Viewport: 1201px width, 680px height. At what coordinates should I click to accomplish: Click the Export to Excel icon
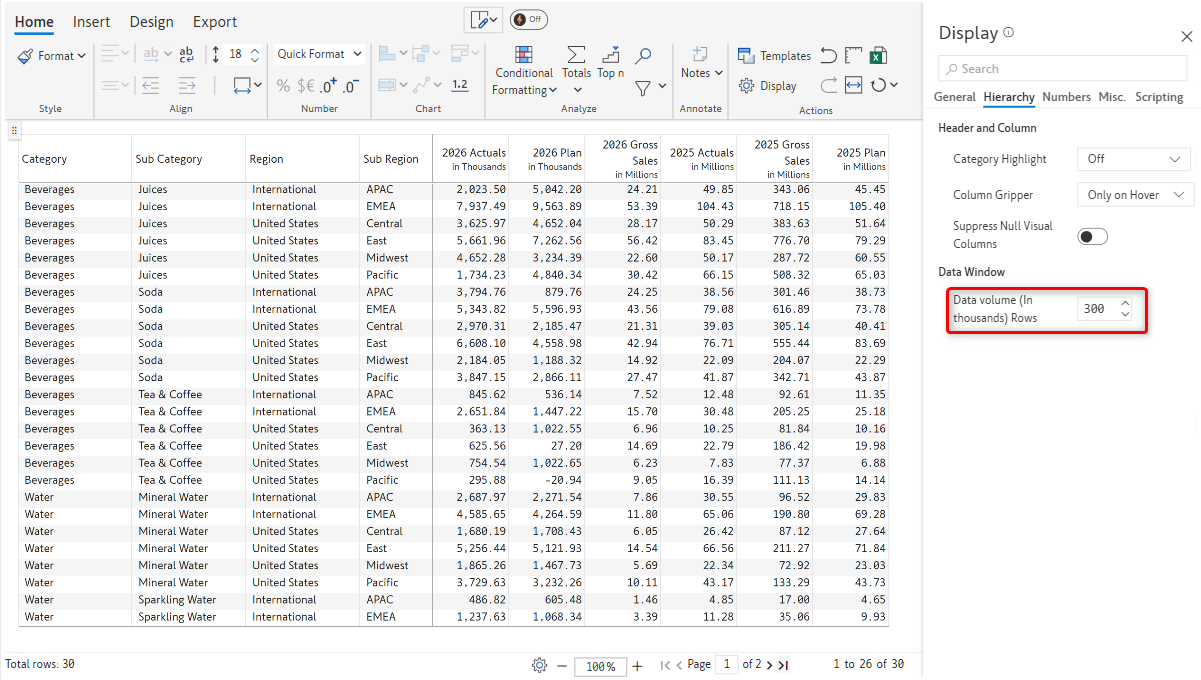pos(879,56)
